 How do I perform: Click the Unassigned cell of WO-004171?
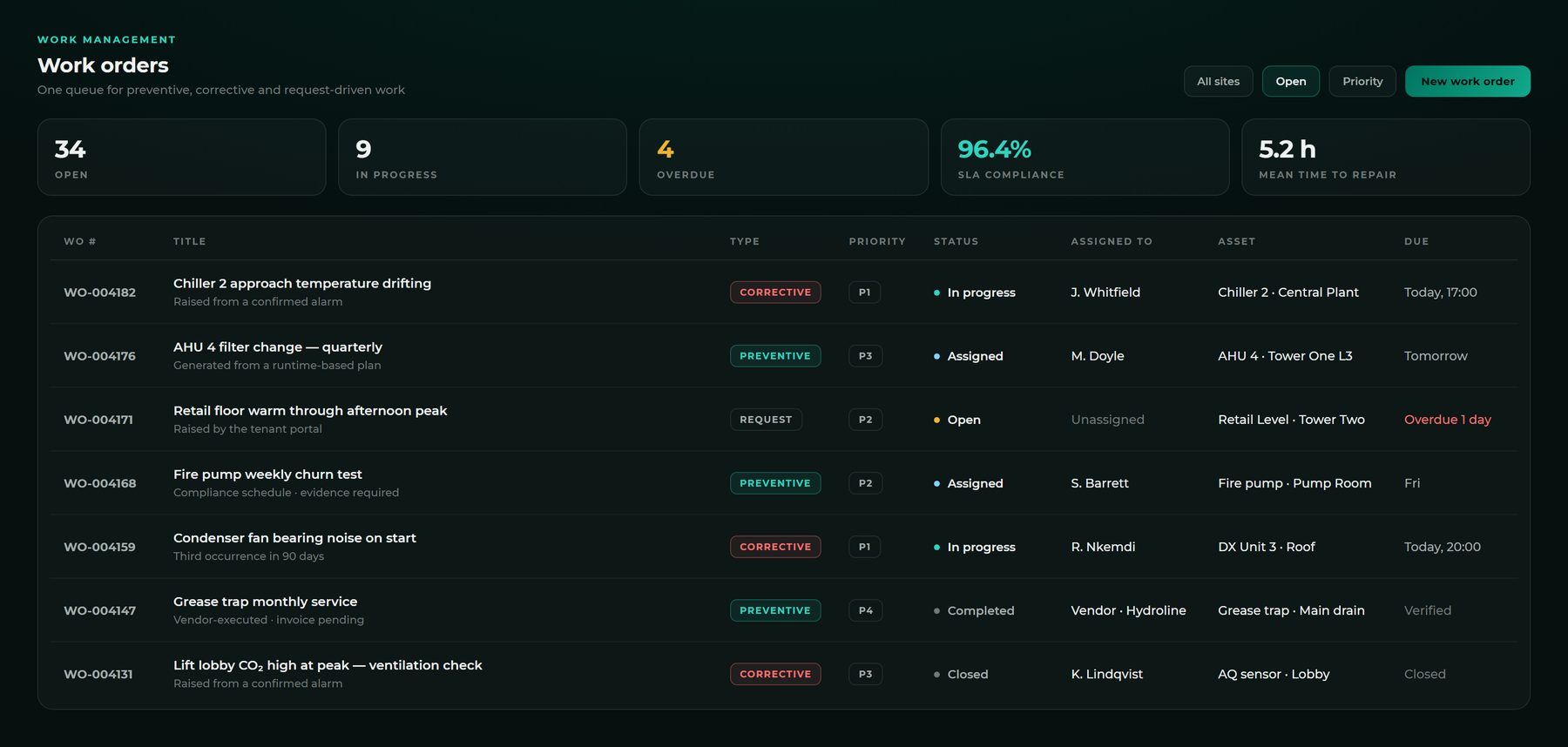pyautogui.click(x=1107, y=420)
